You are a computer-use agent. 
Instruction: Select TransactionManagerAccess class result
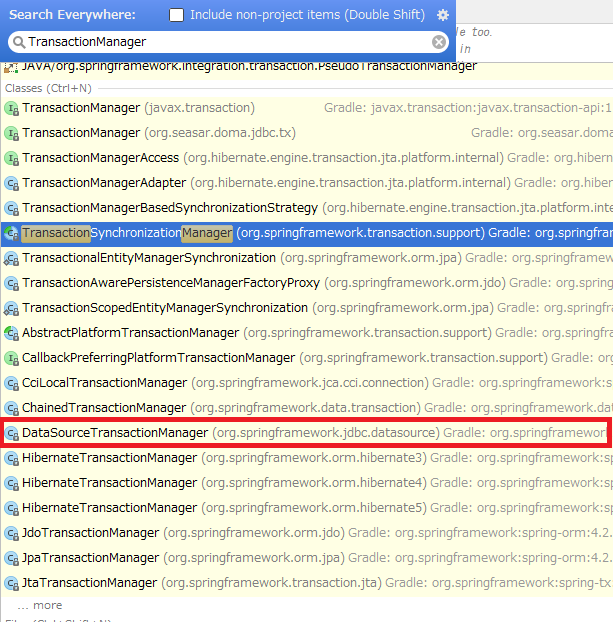pos(307,158)
